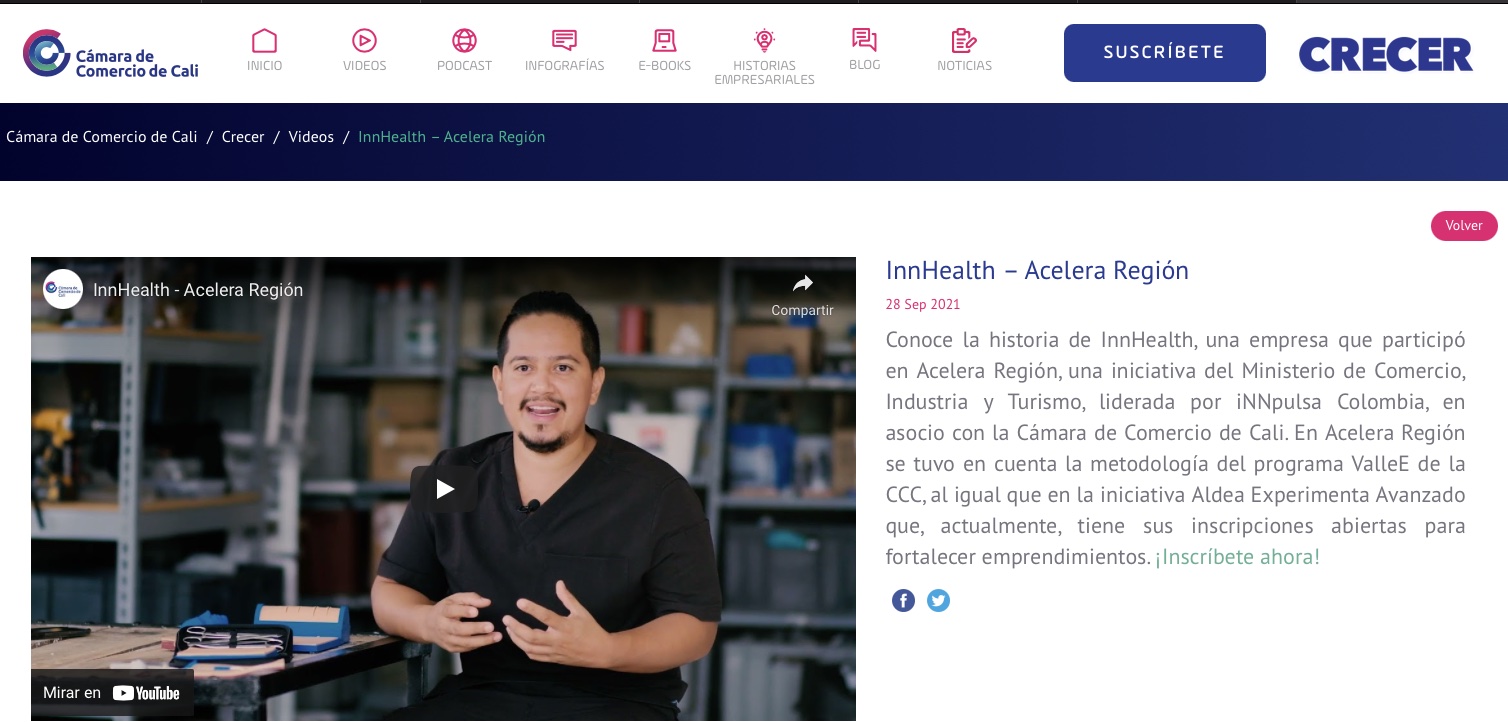Select the Blog chat bubbles icon

click(x=864, y=40)
